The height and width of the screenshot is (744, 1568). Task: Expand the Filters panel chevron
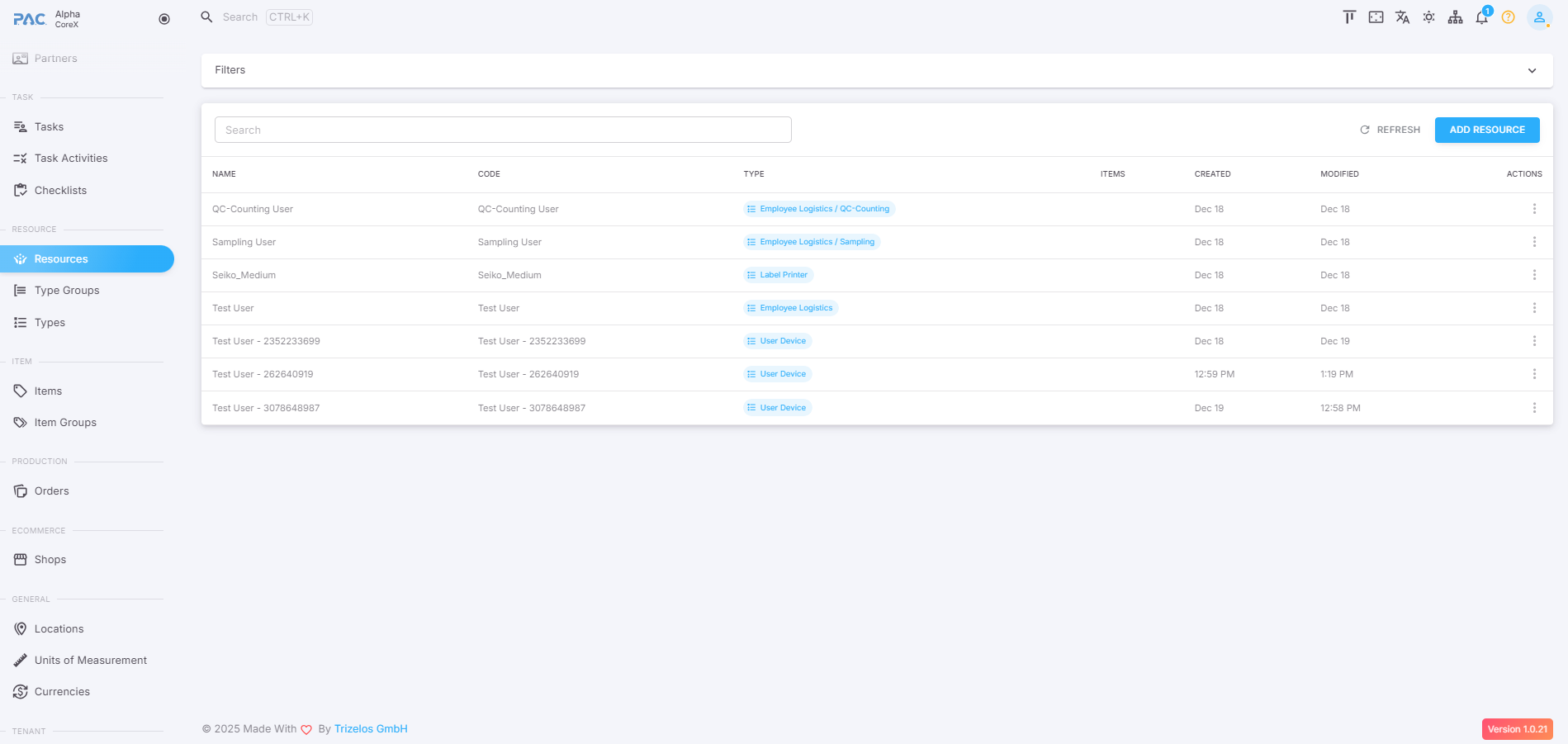[1532, 71]
